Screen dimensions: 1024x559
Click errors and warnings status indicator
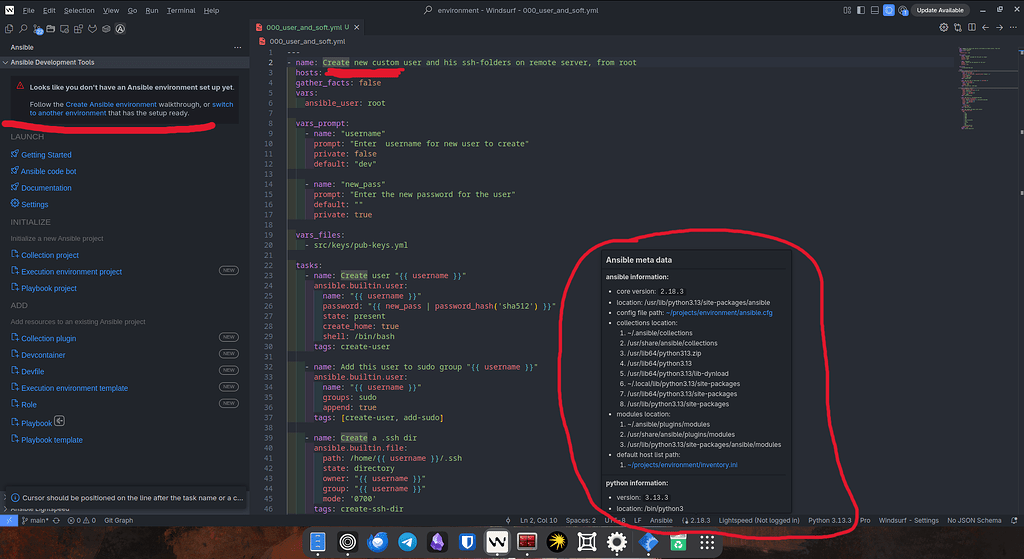pos(82,520)
